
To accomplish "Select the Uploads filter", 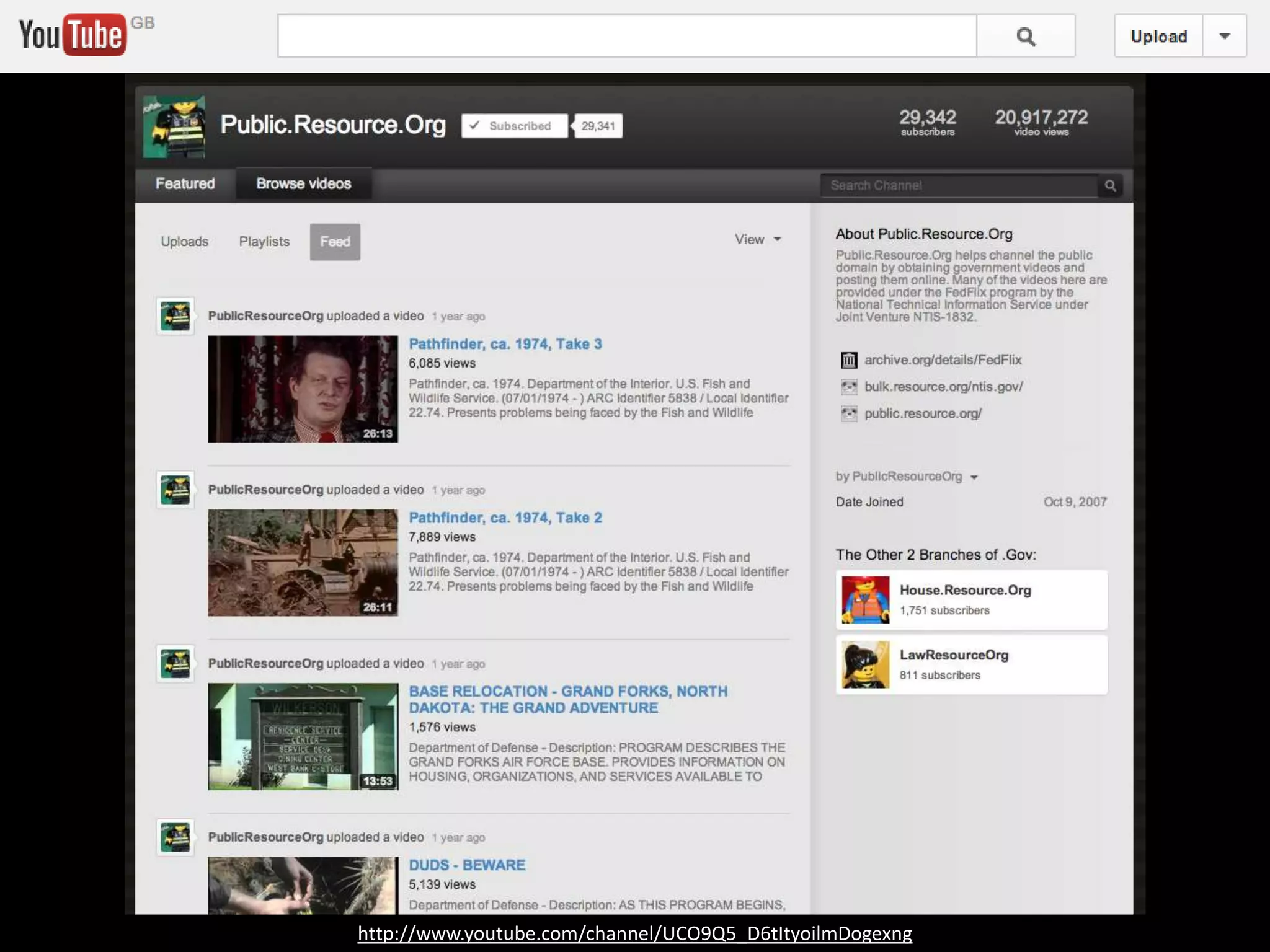I will (184, 241).
